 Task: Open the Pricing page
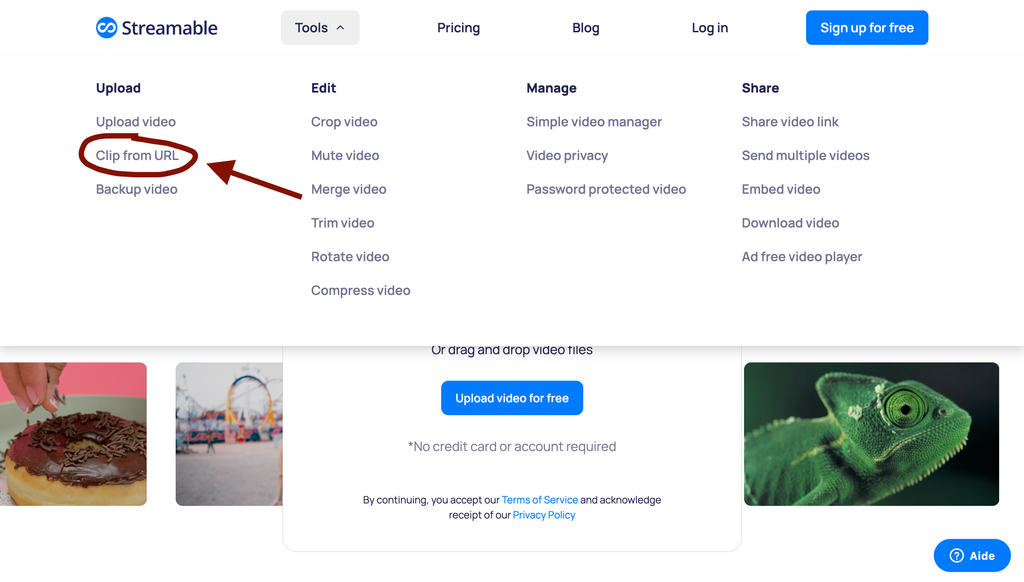458,28
